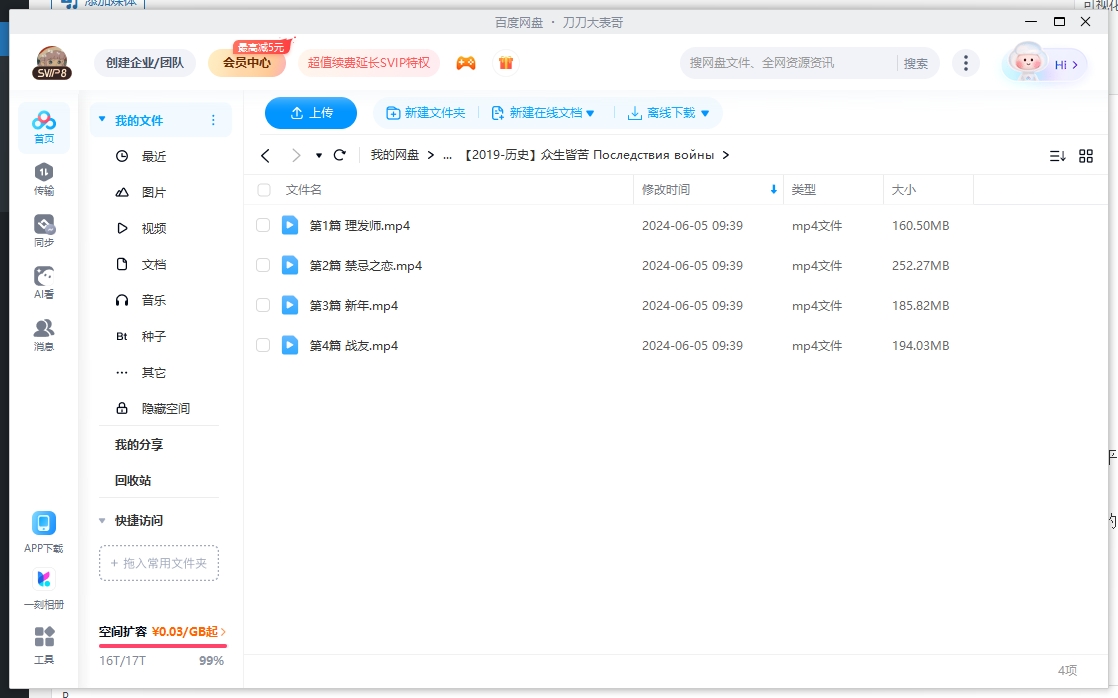Open the 空间扩容 storage expansion link
Image resolution: width=1118 pixels, height=698 pixels.
pos(160,632)
